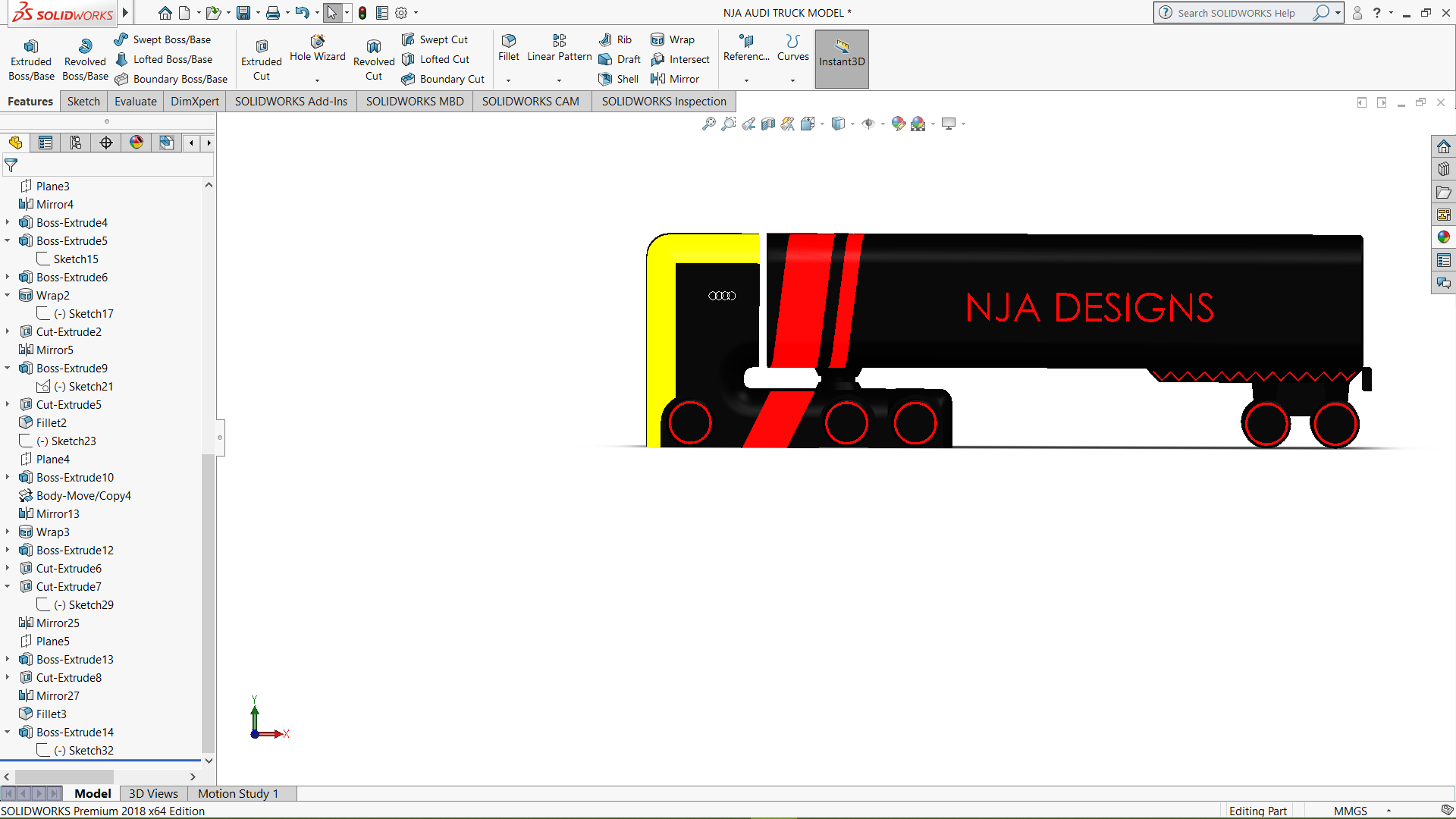Open the SOLIDWORKS CAM tab

tap(531, 102)
